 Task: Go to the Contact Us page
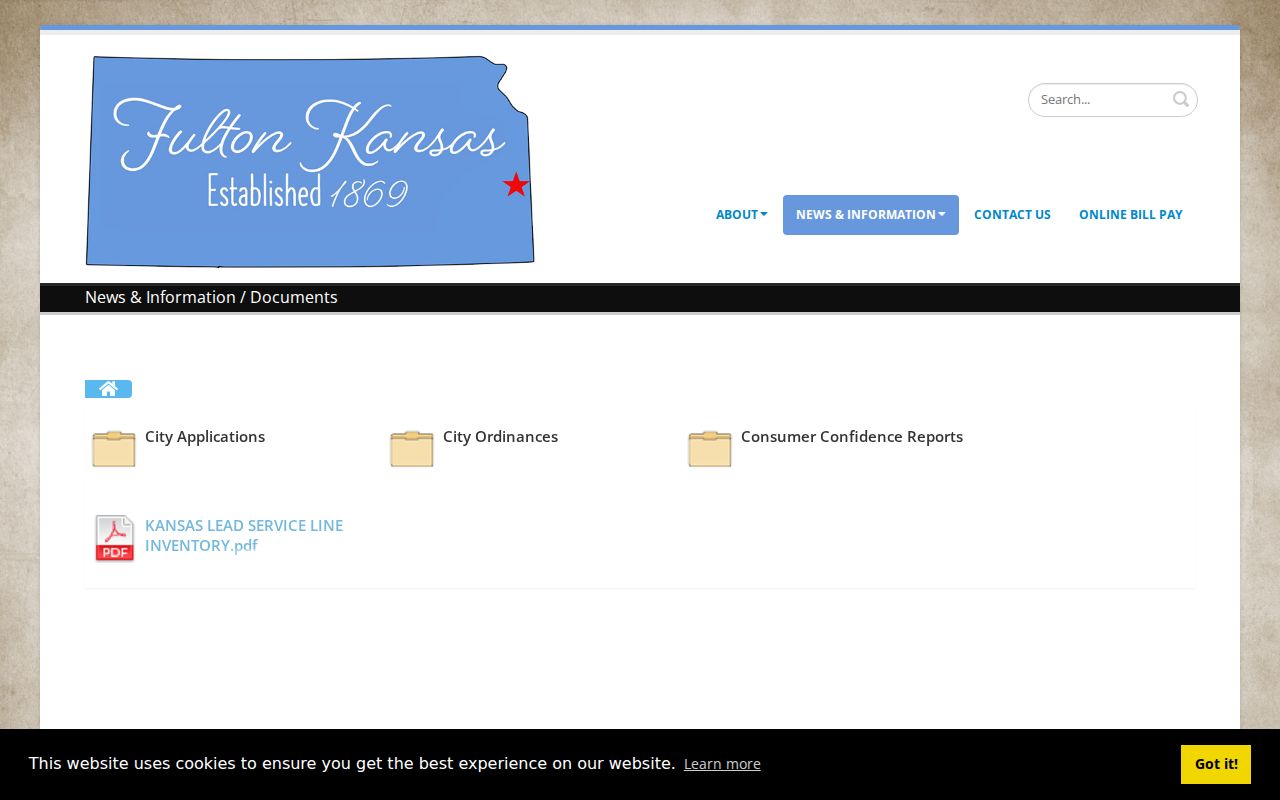pos(1012,215)
